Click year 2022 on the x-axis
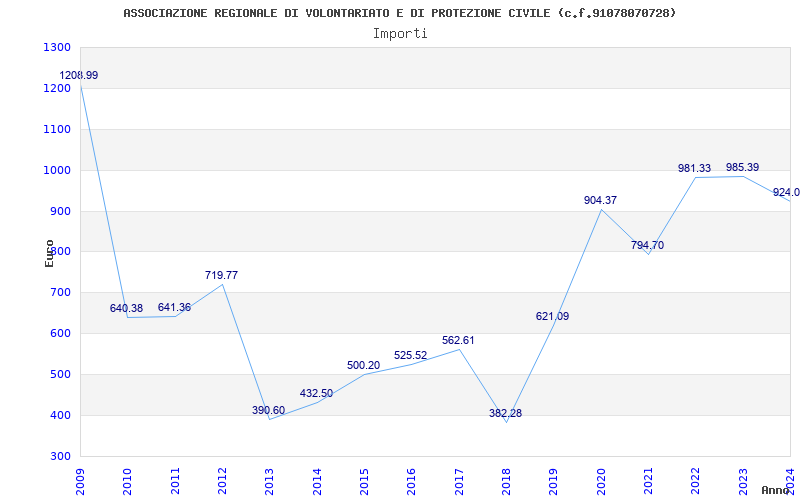This screenshot has height=500, width=800. click(x=696, y=482)
